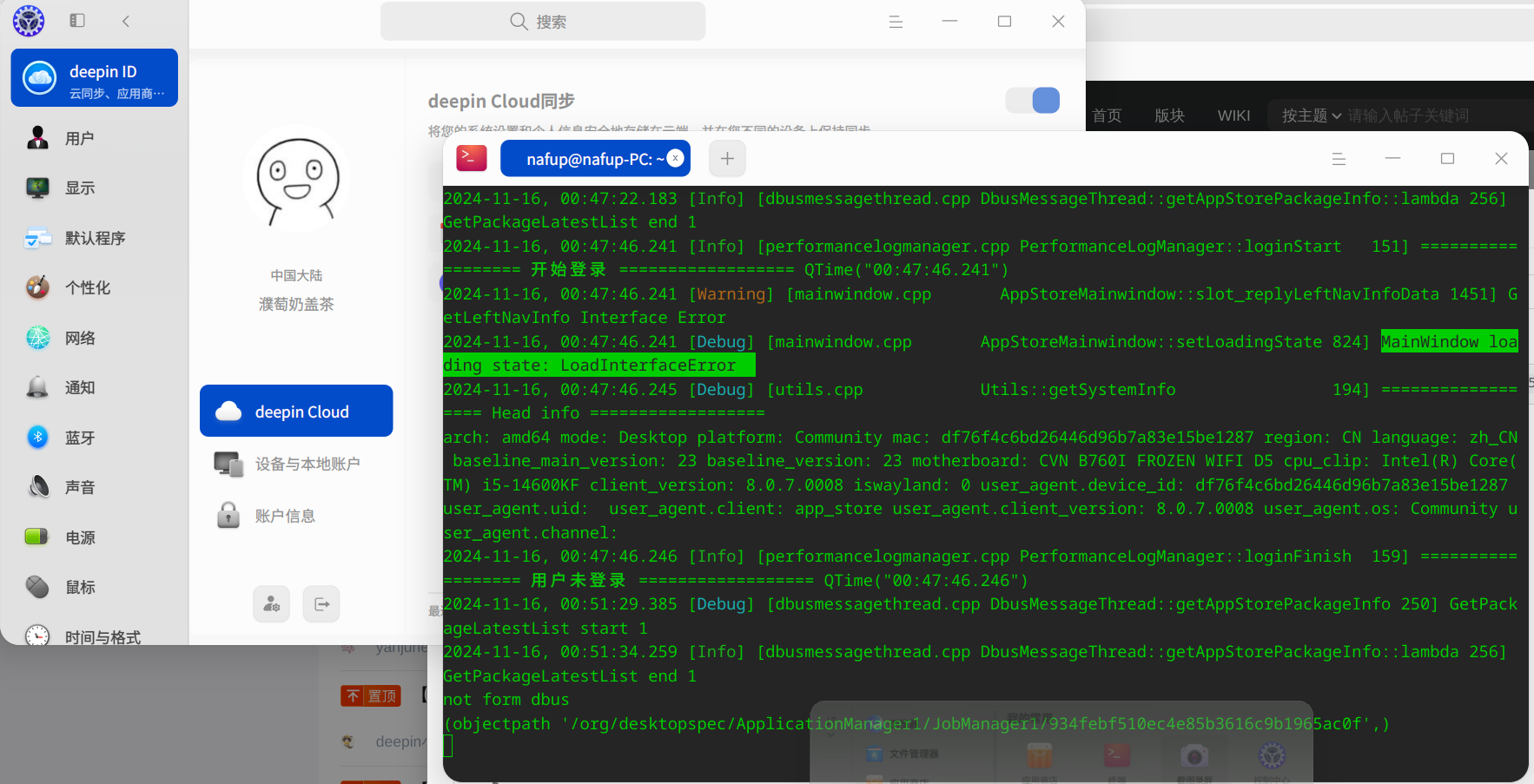Click the terminal app icon

click(x=472, y=158)
